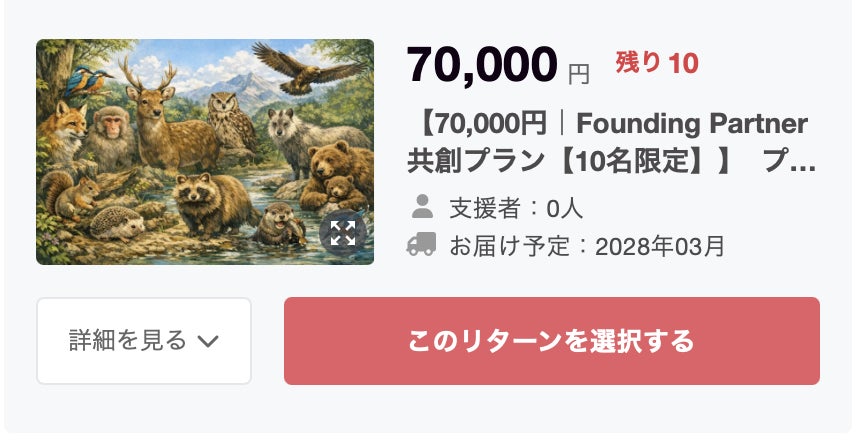Click the 支援者：0人 supporter count text

[515, 208]
